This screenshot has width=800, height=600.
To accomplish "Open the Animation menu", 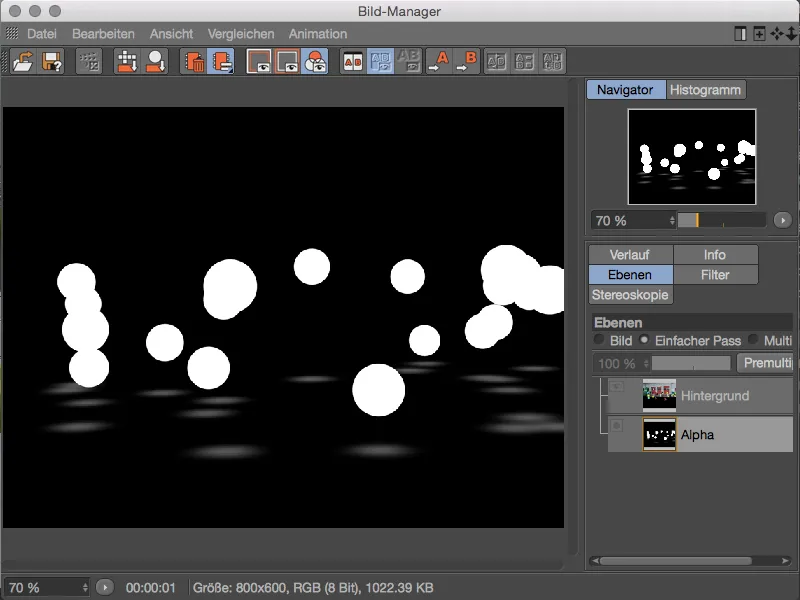I will [x=318, y=34].
